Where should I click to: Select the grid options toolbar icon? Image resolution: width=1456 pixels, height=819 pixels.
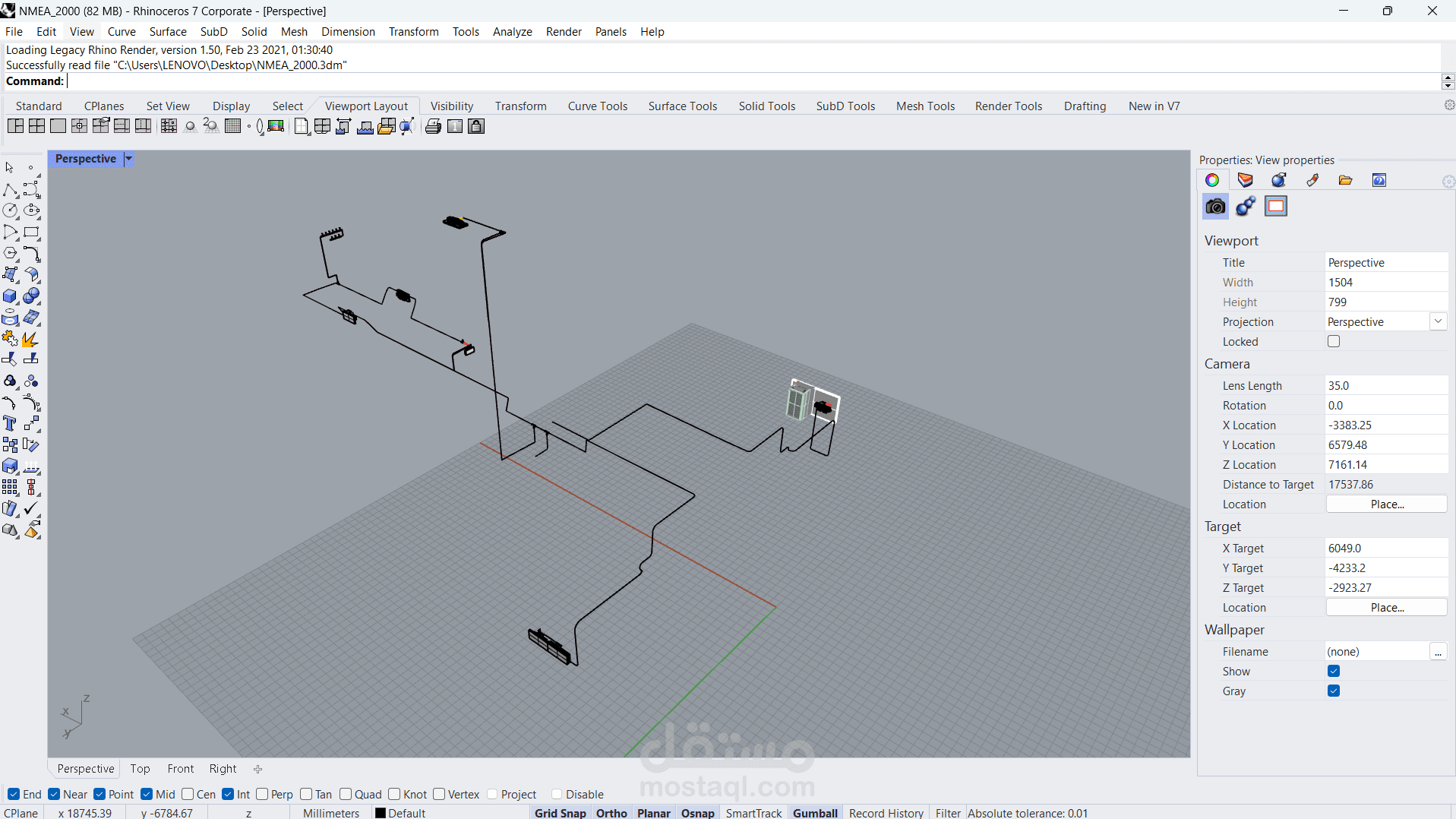click(233, 126)
